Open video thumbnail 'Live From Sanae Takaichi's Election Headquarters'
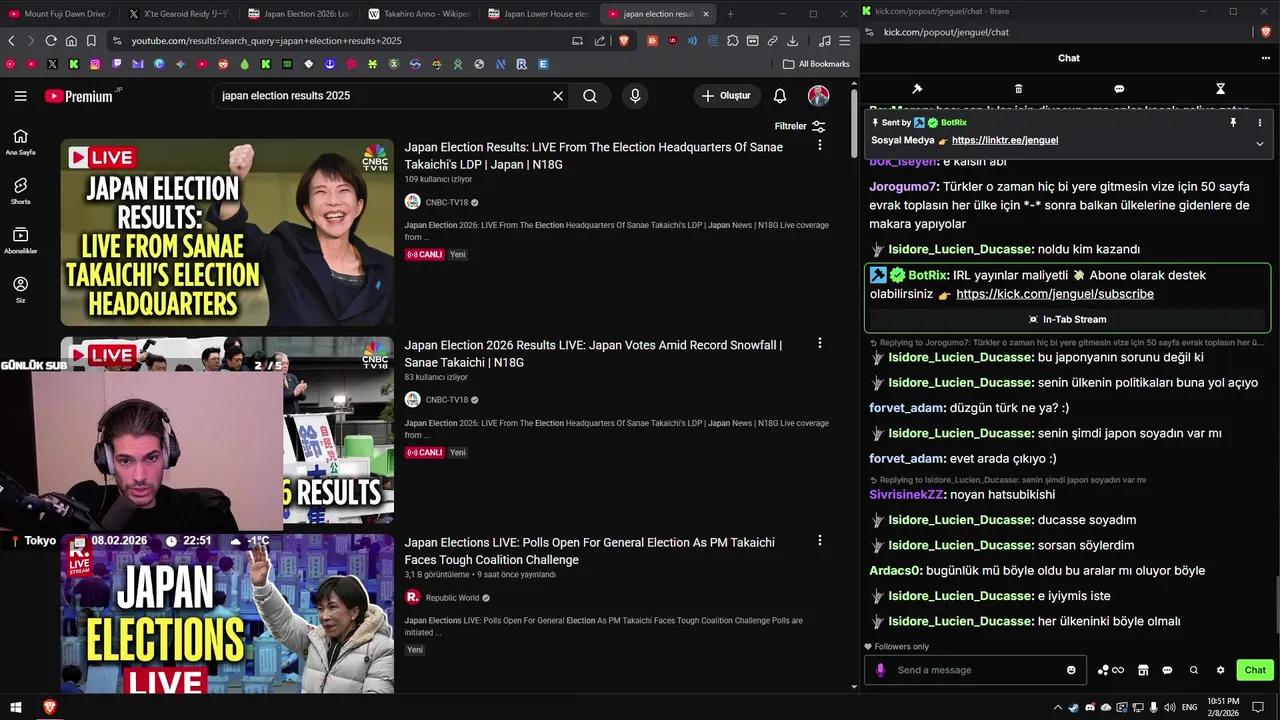1280x720 pixels. click(x=227, y=232)
